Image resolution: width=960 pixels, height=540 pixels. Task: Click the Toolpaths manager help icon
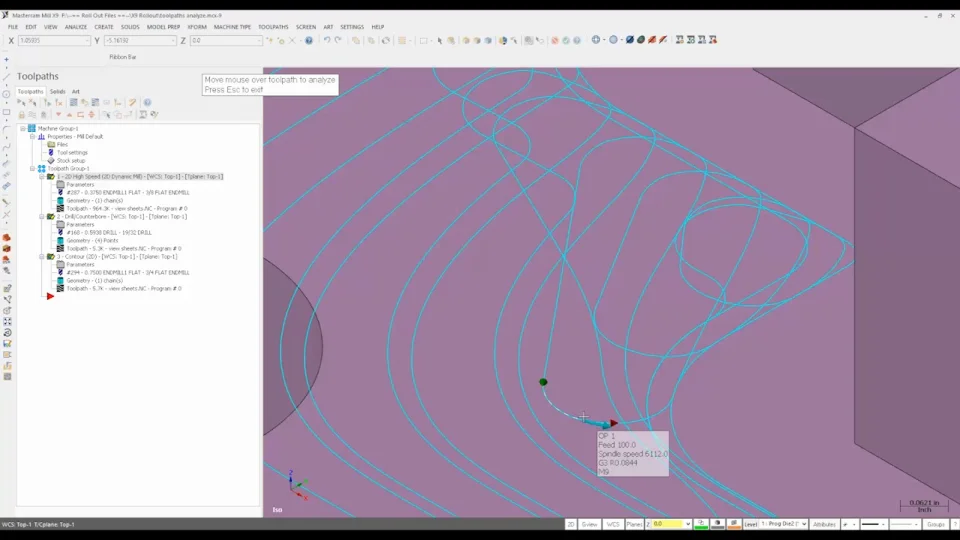147,102
